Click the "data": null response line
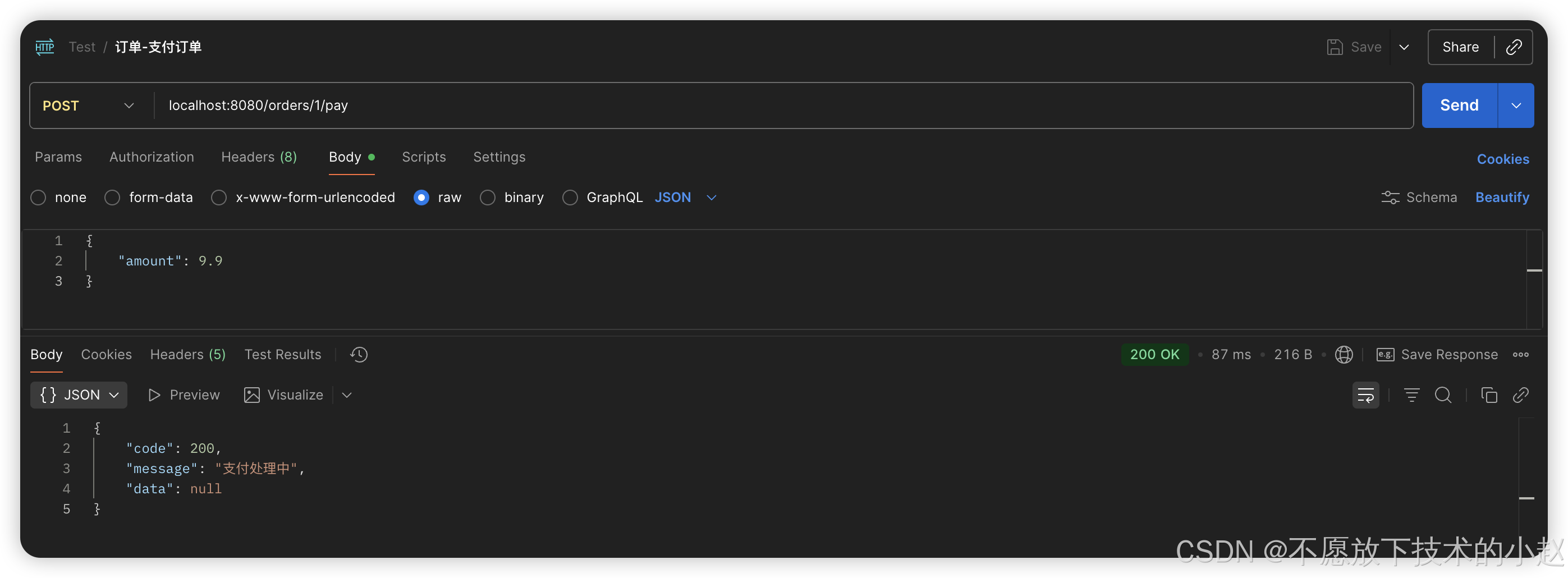 [x=173, y=489]
